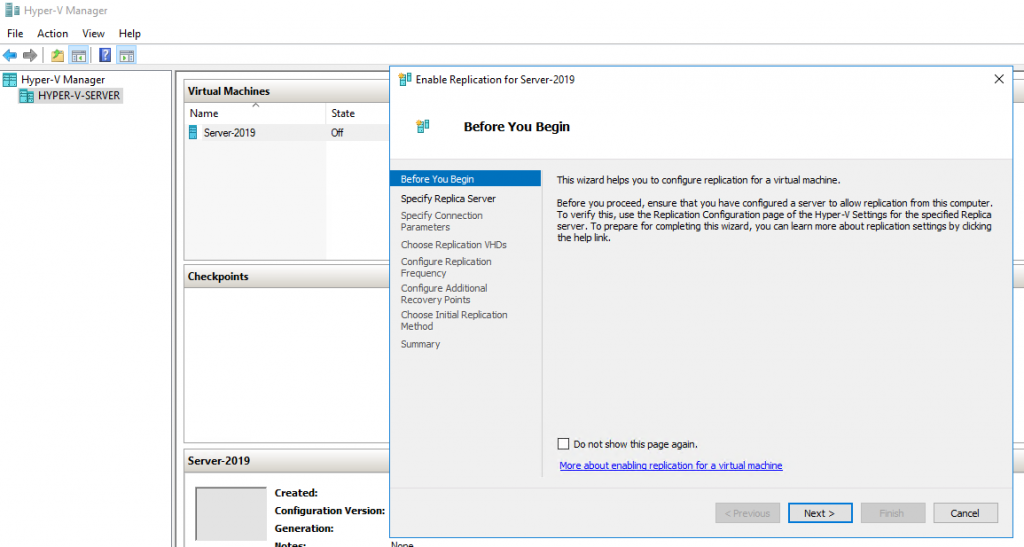Open the View menu
This screenshot has height=547, width=1024.
tap(93, 33)
